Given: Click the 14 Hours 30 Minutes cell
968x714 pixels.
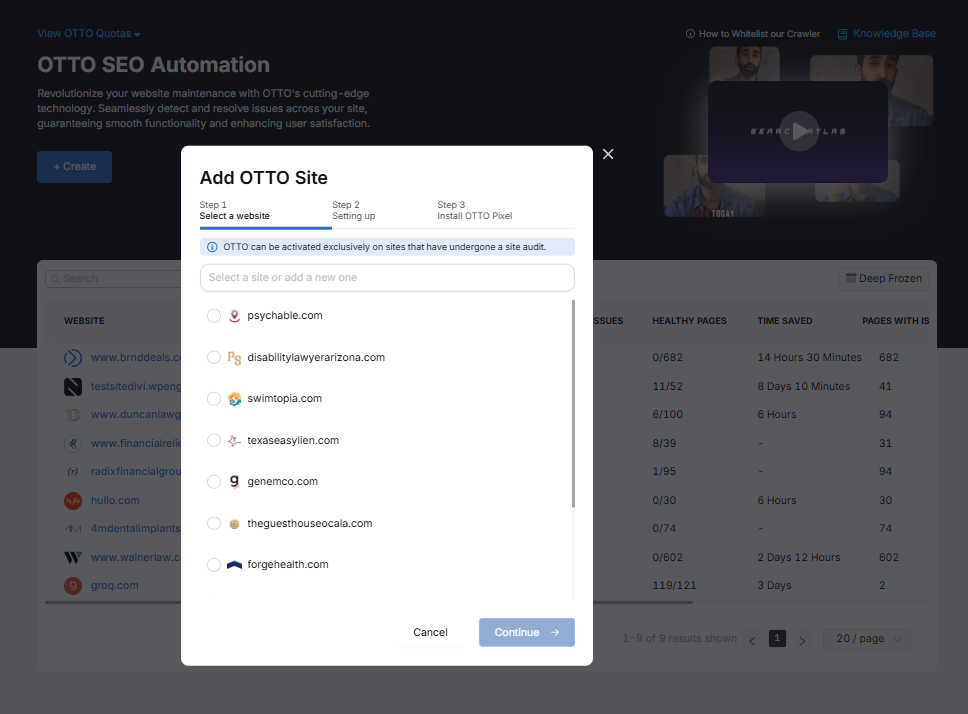Looking at the screenshot, I should click(x=809, y=357).
